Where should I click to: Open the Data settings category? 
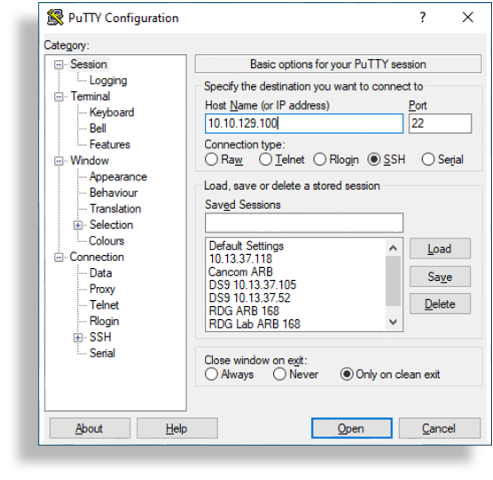(x=100, y=273)
